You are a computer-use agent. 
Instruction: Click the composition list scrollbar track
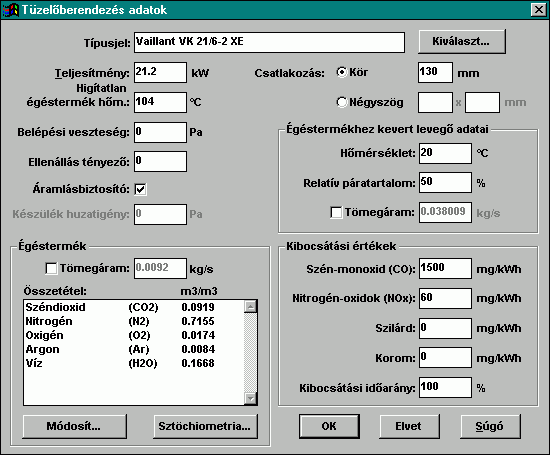[x=250, y=353]
